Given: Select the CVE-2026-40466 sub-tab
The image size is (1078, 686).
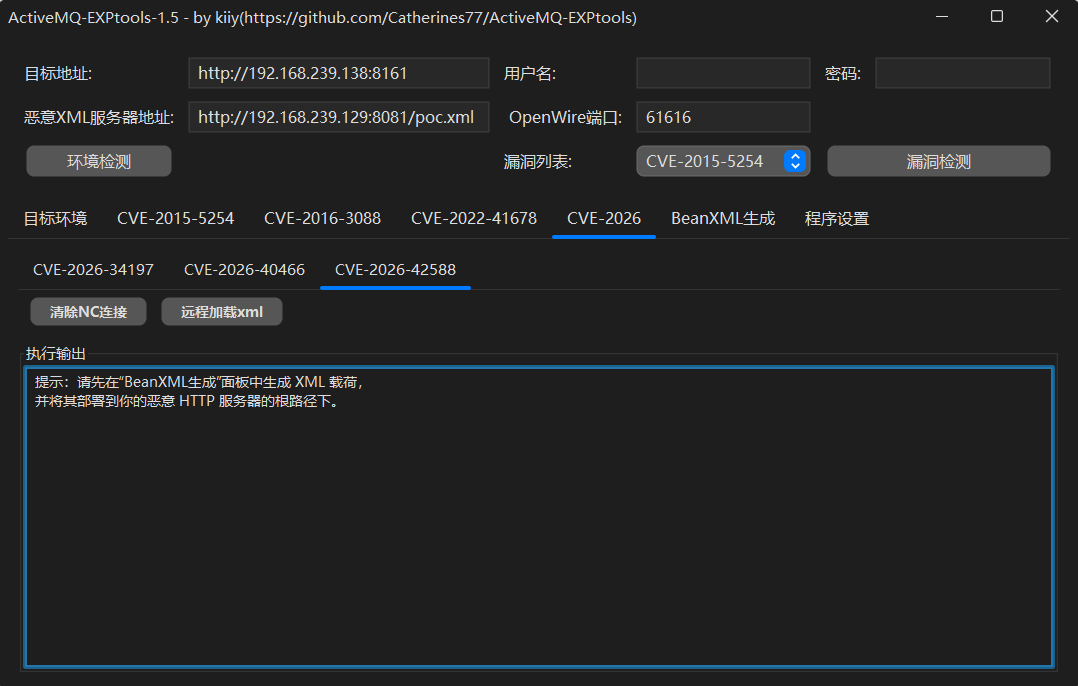Looking at the screenshot, I should pyautogui.click(x=244, y=270).
